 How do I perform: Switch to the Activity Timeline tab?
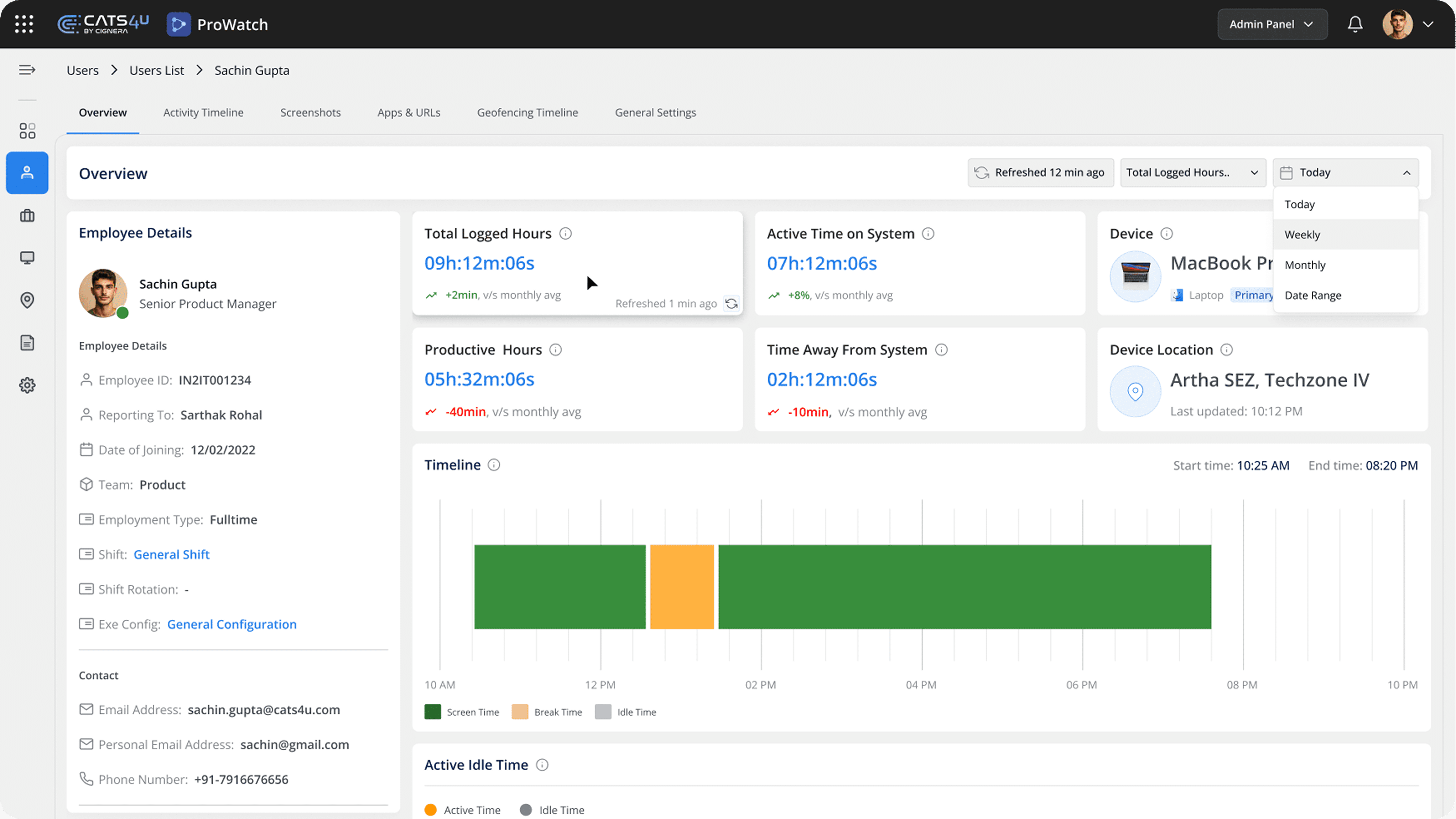click(x=203, y=113)
